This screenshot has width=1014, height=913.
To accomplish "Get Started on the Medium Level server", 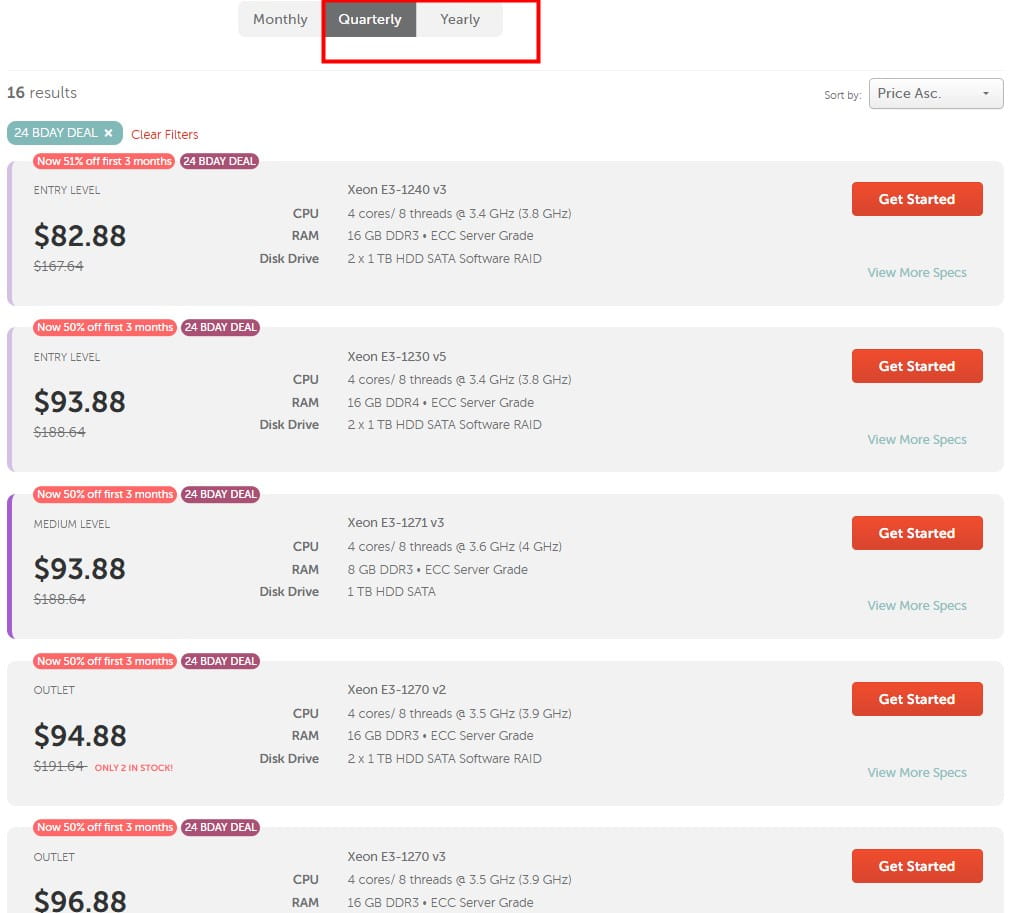I will click(916, 533).
